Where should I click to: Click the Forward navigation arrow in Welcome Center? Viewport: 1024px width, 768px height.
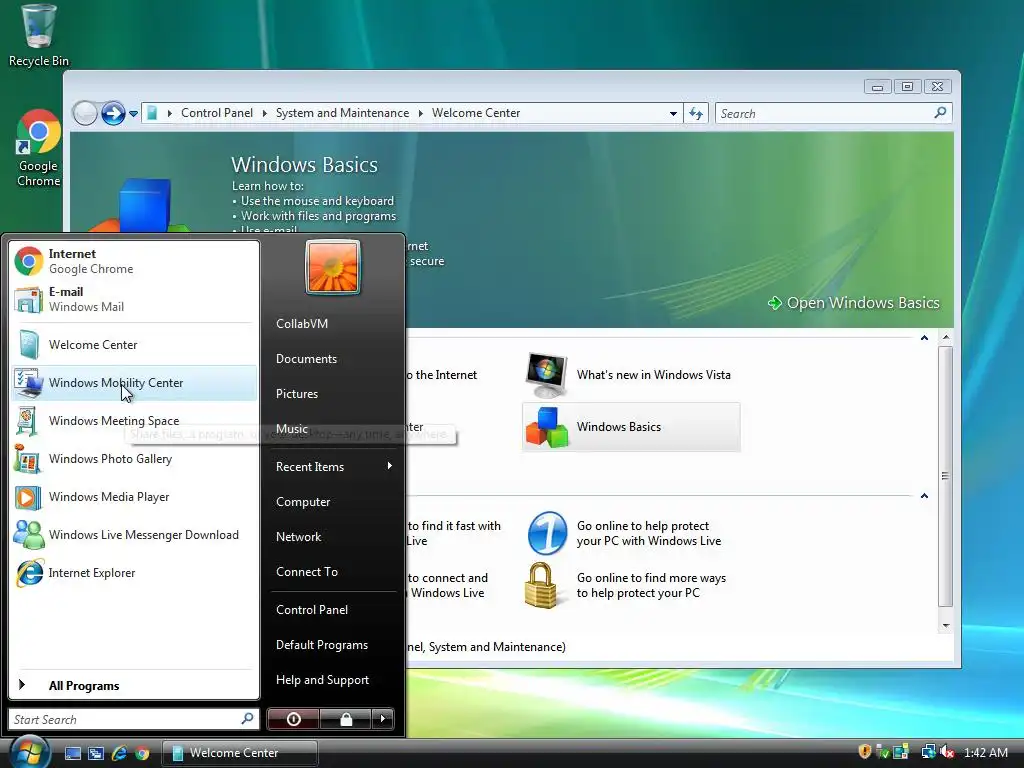coord(113,114)
